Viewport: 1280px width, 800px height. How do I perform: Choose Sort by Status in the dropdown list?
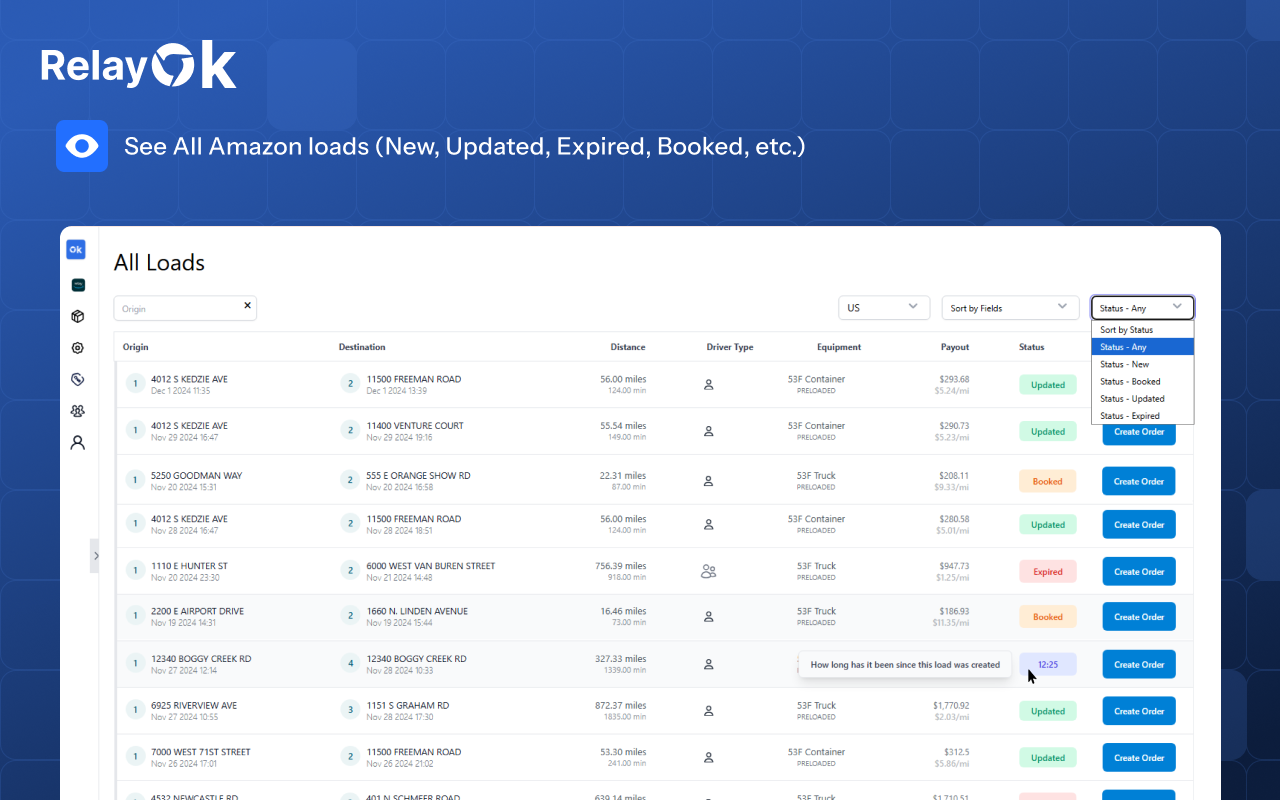click(x=1142, y=330)
